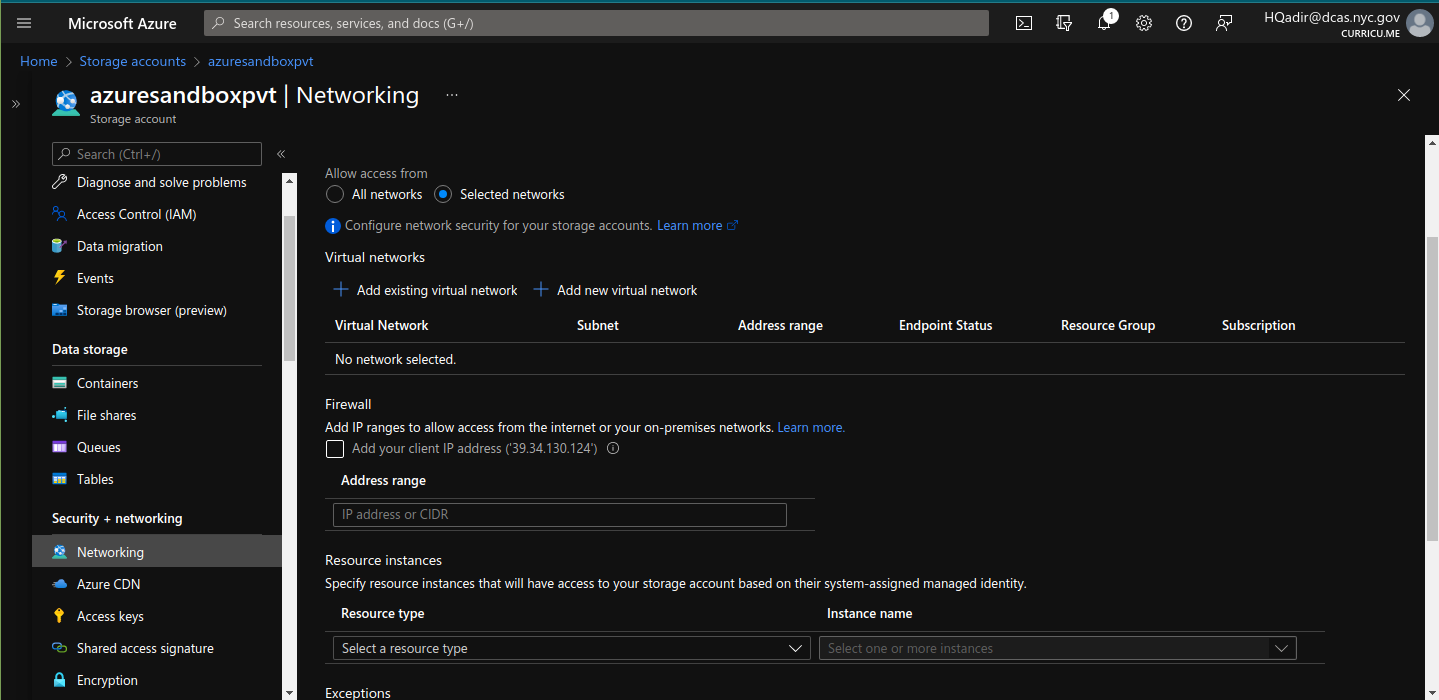Click Subnet column header
This screenshot has height=700, width=1439.
[x=598, y=325]
